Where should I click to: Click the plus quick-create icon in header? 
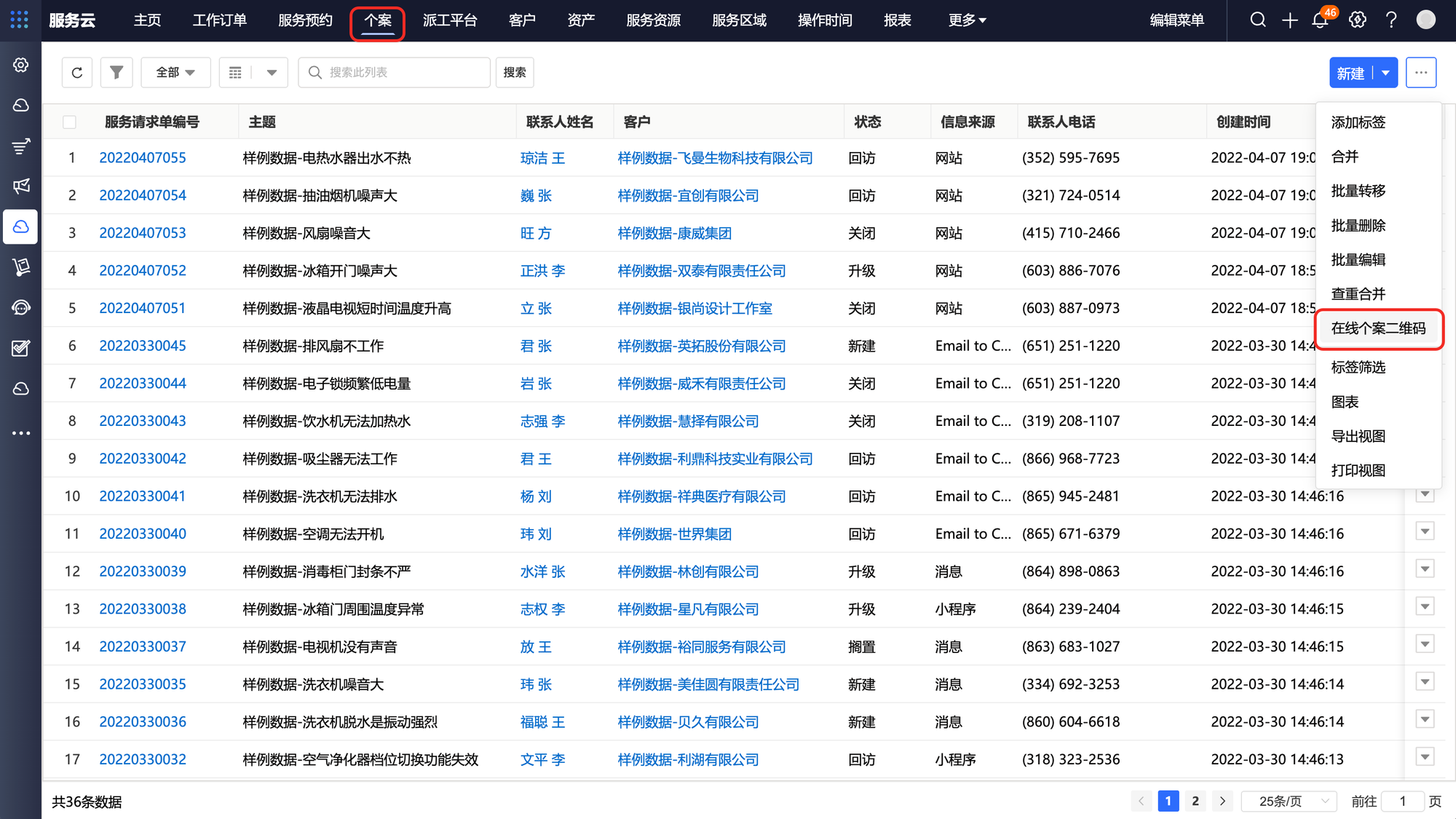click(x=1289, y=20)
